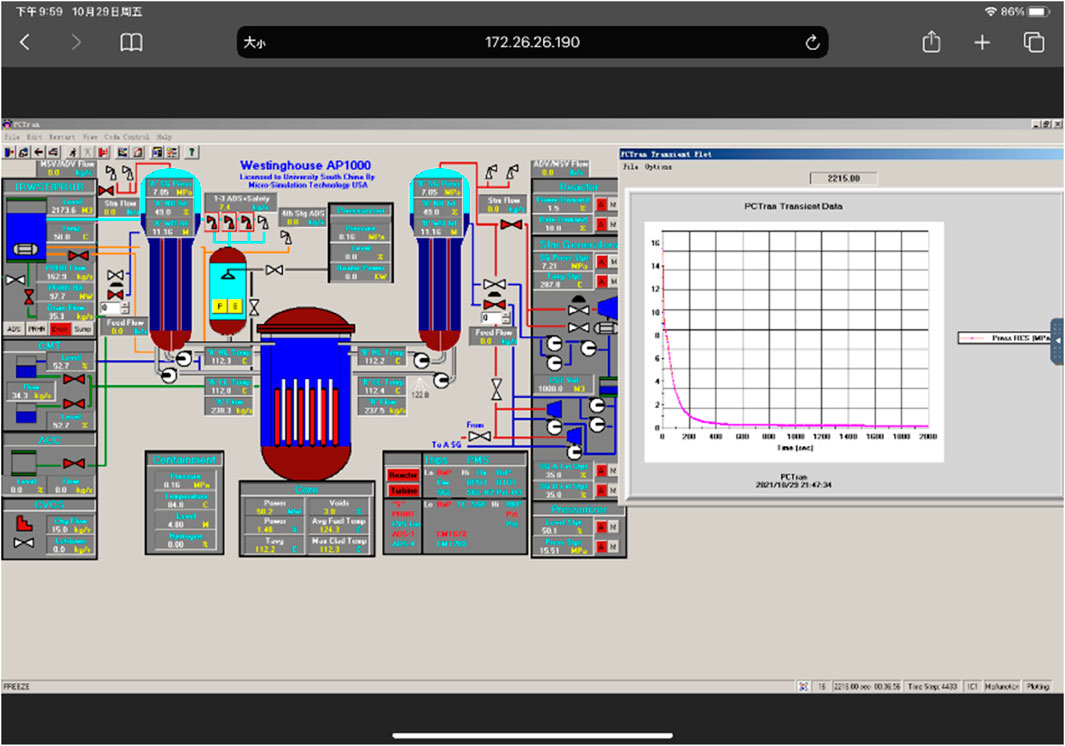The width and height of the screenshot is (1065, 746).
Task: Toggle SG Press Stpt to M (manual)
Action: pyautogui.click(x=613, y=262)
